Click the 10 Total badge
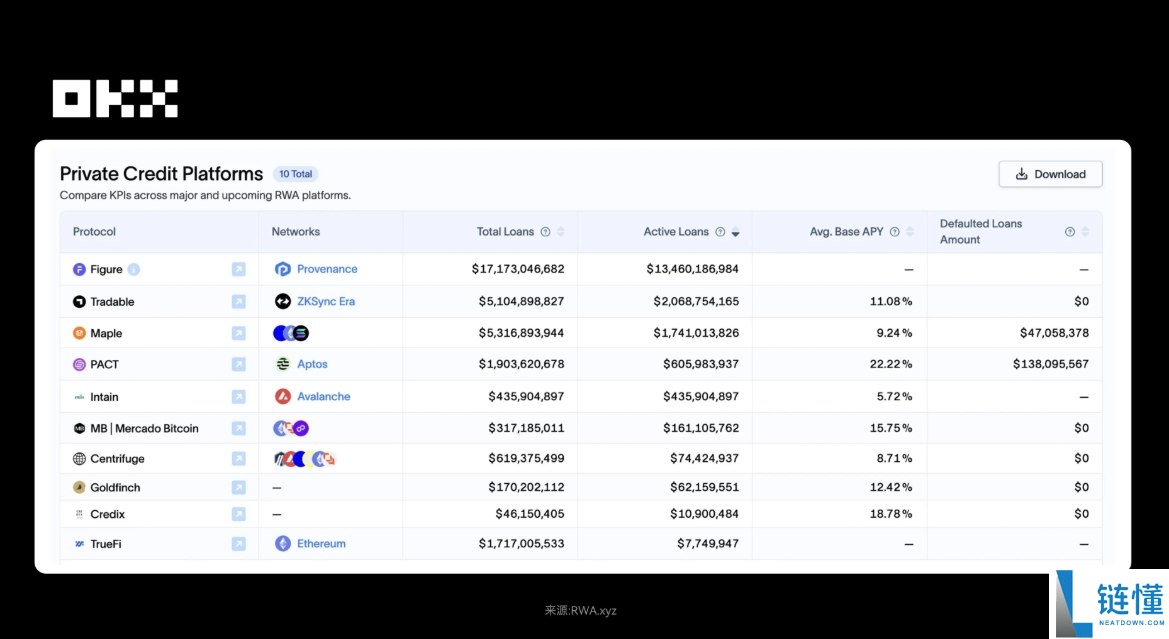The width and height of the screenshot is (1169, 639). click(295, 174)
